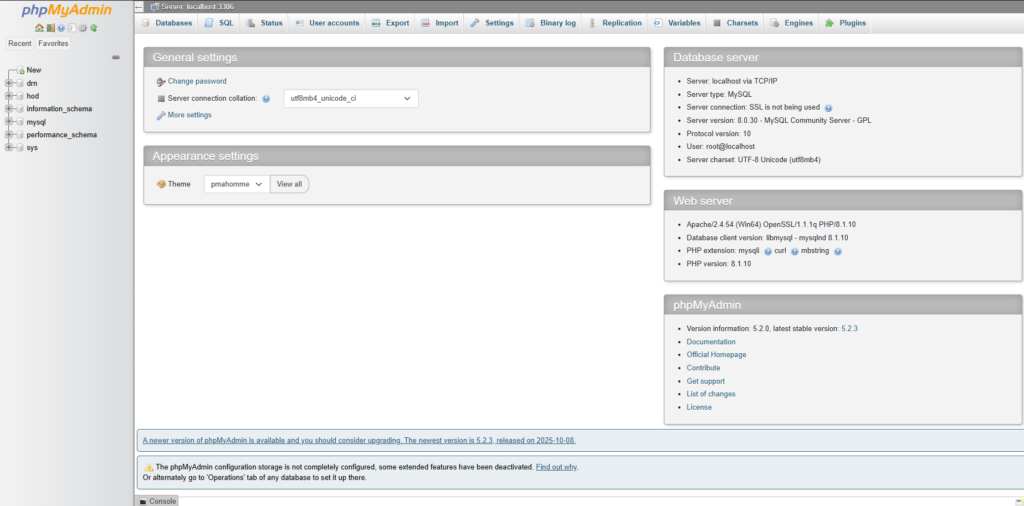This screenshot has width=1024, height=506.
Task: Open the Official Homepage link
Action: pyautogui.click(x=716, y=355)
